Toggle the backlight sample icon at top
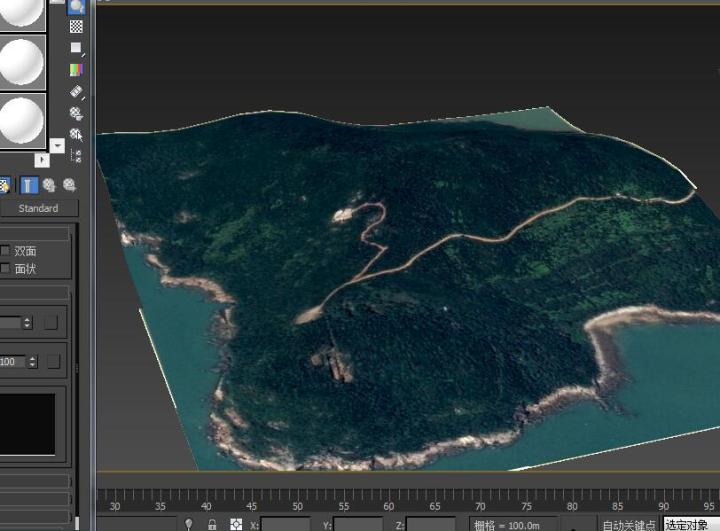The width and height of the screenshot is (720, 531). click(x=76, y=6)
